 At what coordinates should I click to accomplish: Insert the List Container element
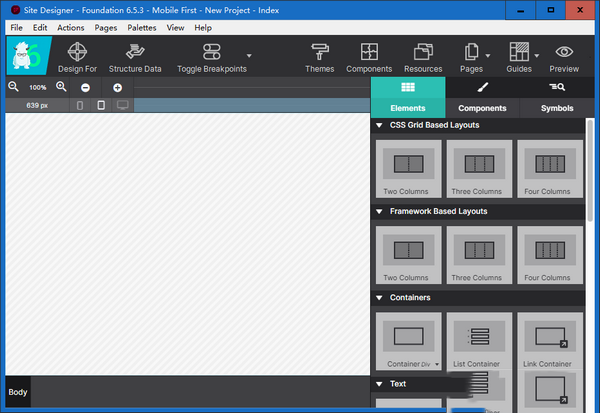click(479, 342)
